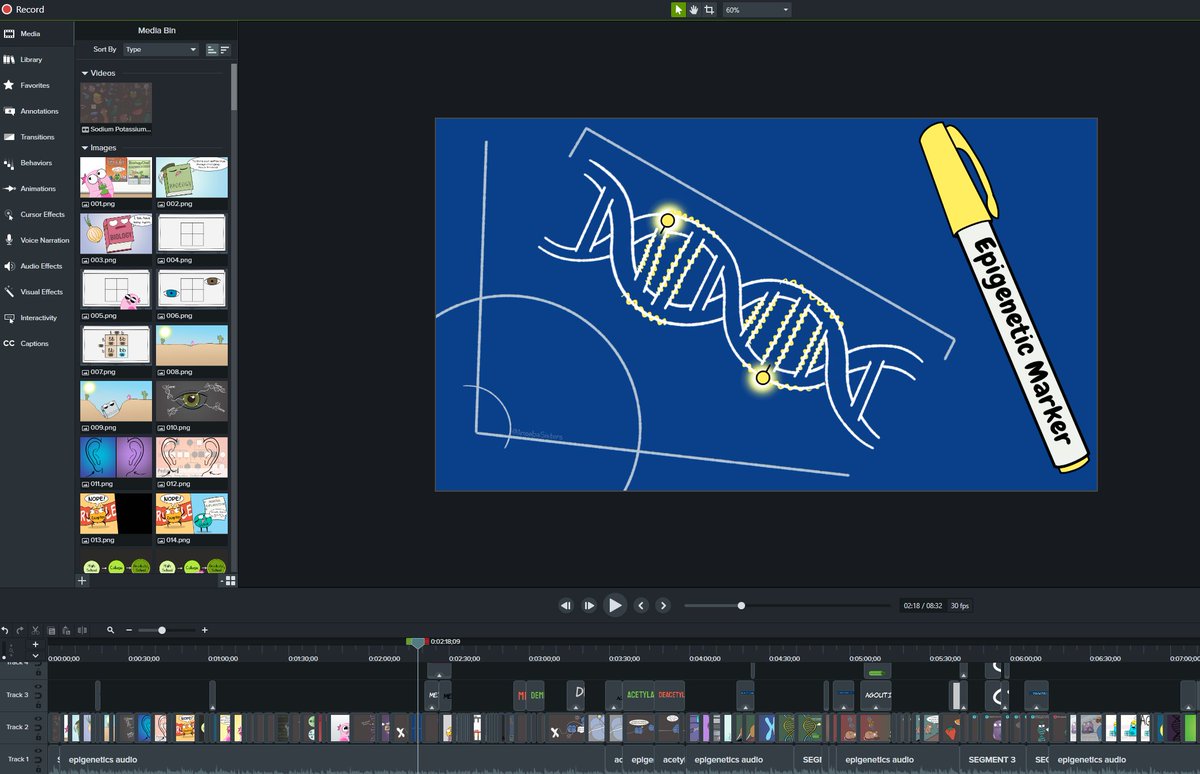
Task: Open the canvas zoom percentage dropdown
Action: tap(758, 8)
